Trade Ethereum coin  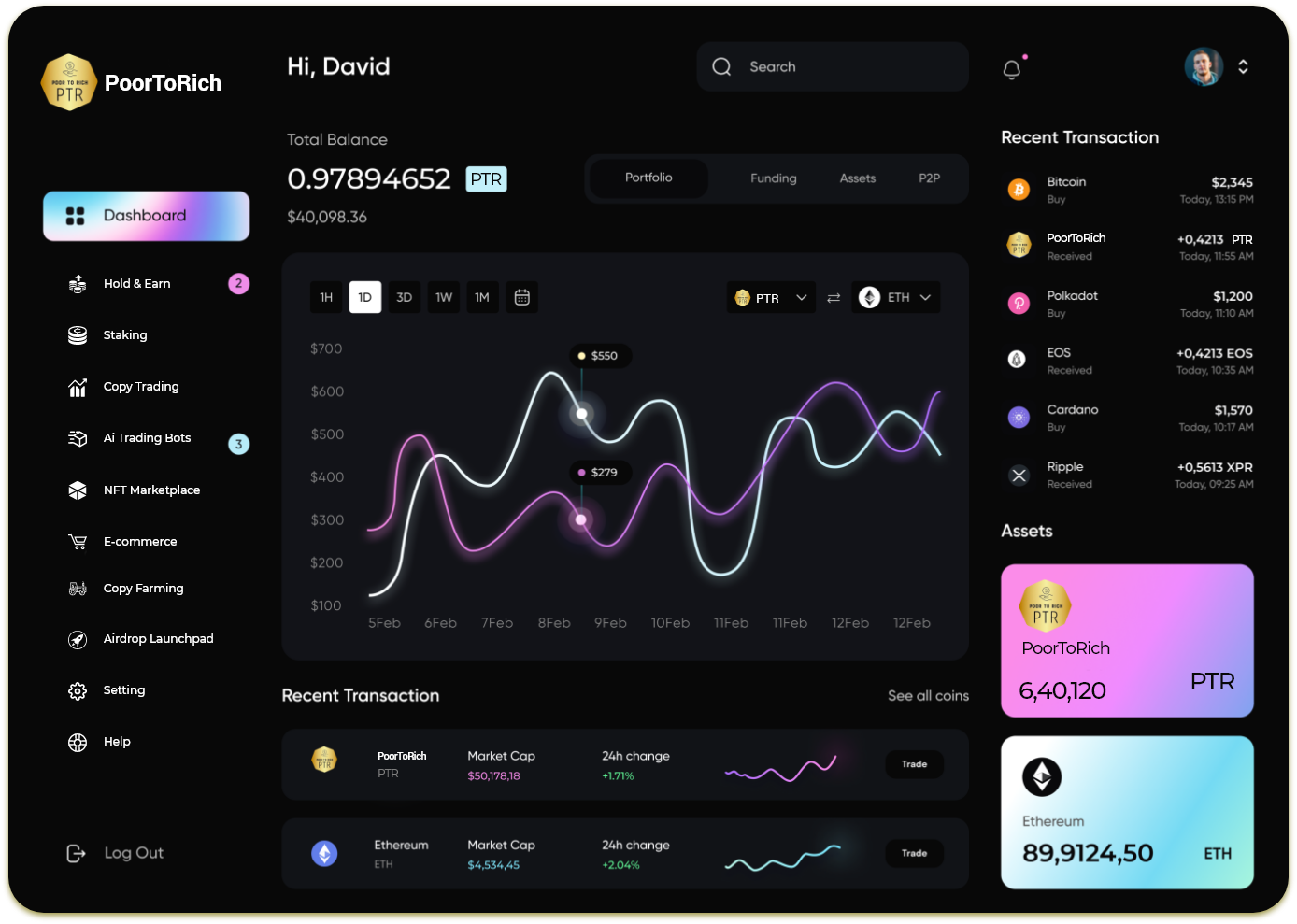tap(915, 853)
